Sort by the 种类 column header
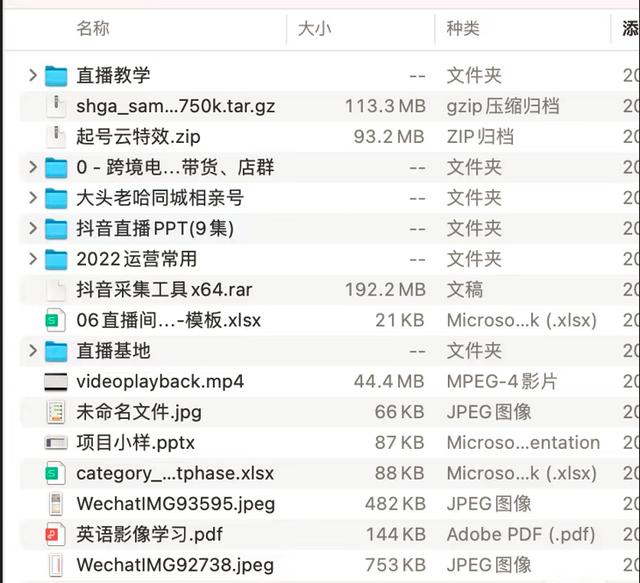Viewport: 640px width, 583px height. pyautogui.click(x=463, y=29)
